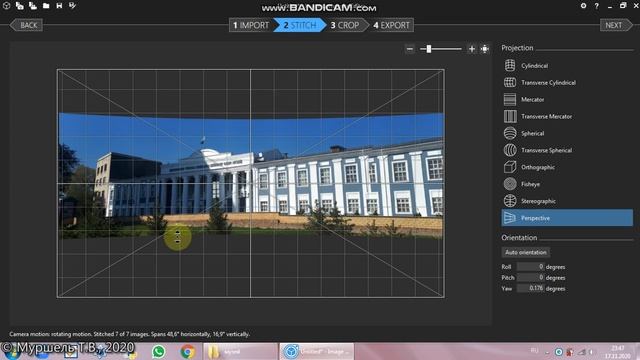This screenshot has width=640, height=360.
Task: Click New Panorama From Images icon
Action: point(20,6)
